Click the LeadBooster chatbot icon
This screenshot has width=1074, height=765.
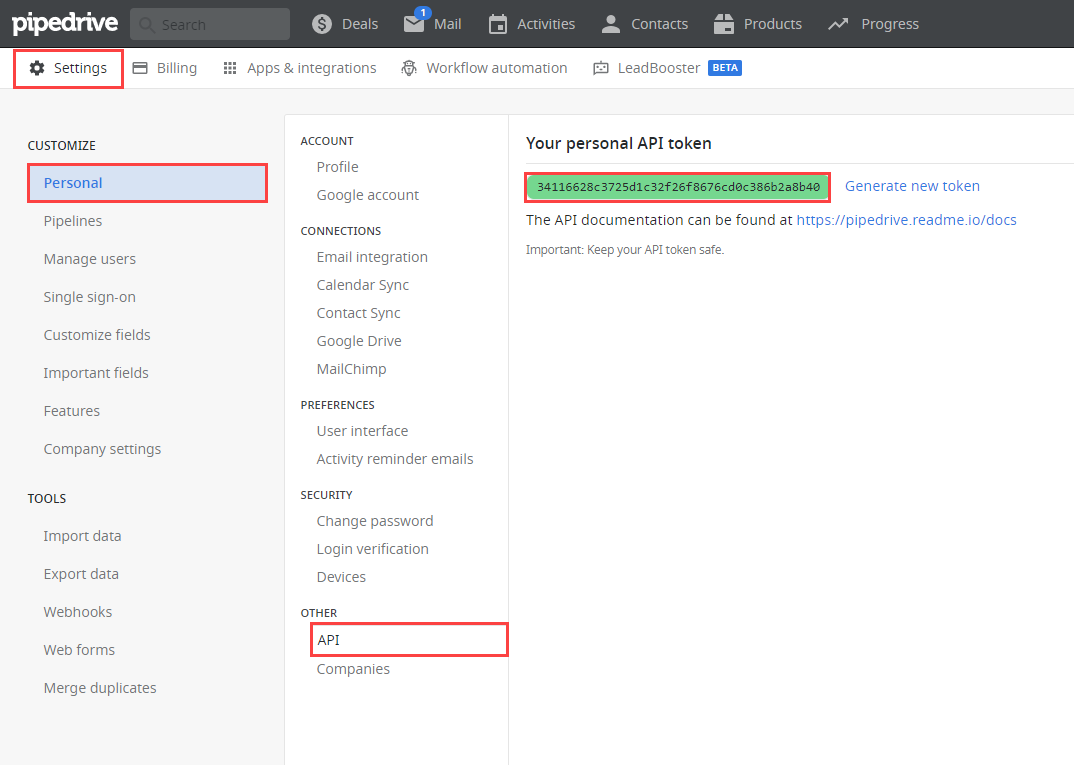click(601, 68)
